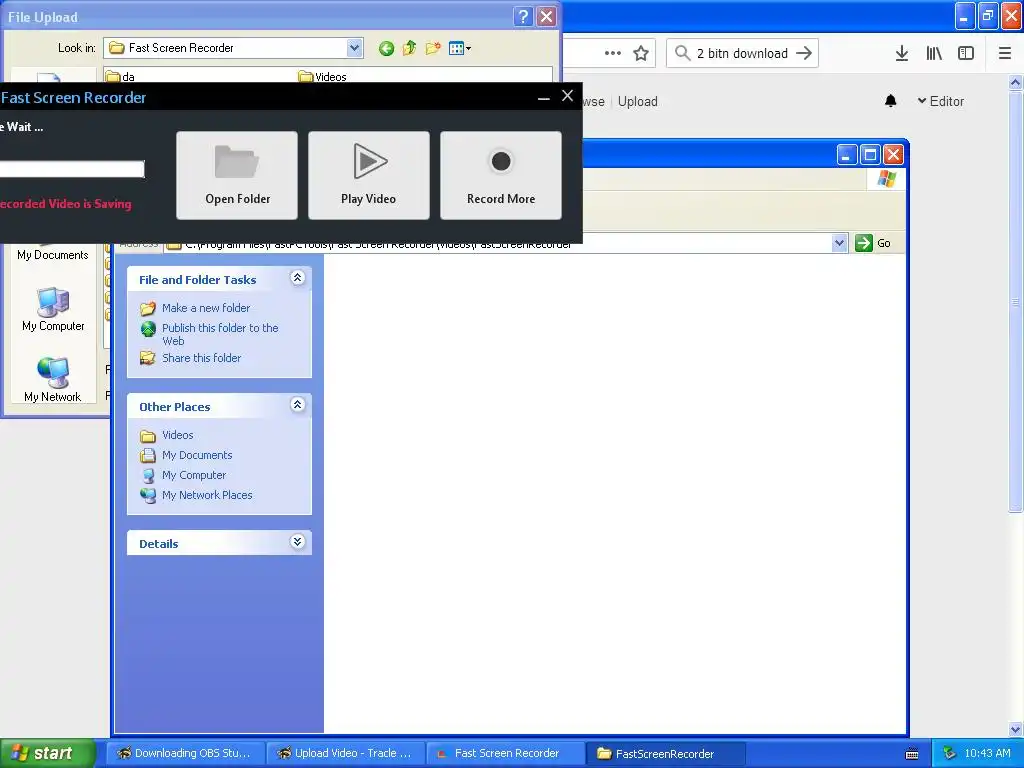Go back in File Upload dialog
The width and height of the screenshot is (1024, 768).
(386, 48)
